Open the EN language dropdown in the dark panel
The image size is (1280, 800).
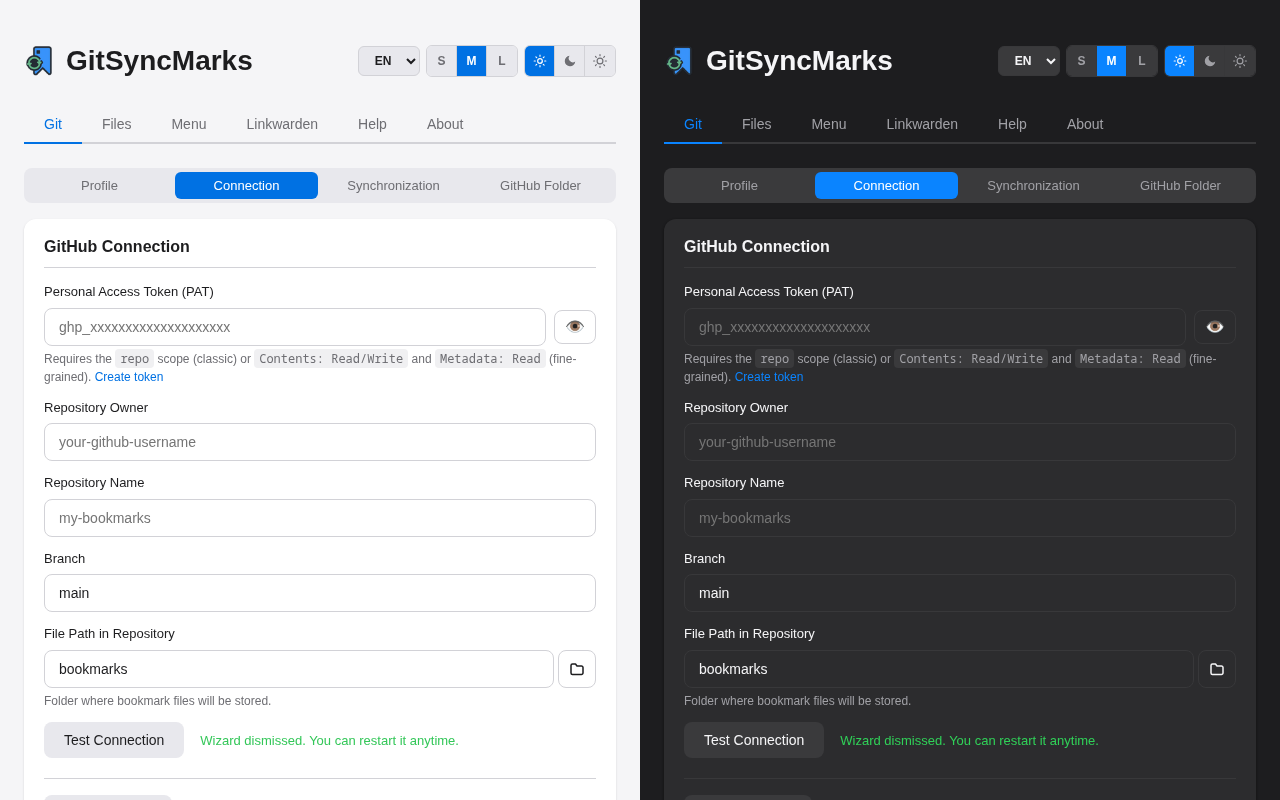(1029, 61)
